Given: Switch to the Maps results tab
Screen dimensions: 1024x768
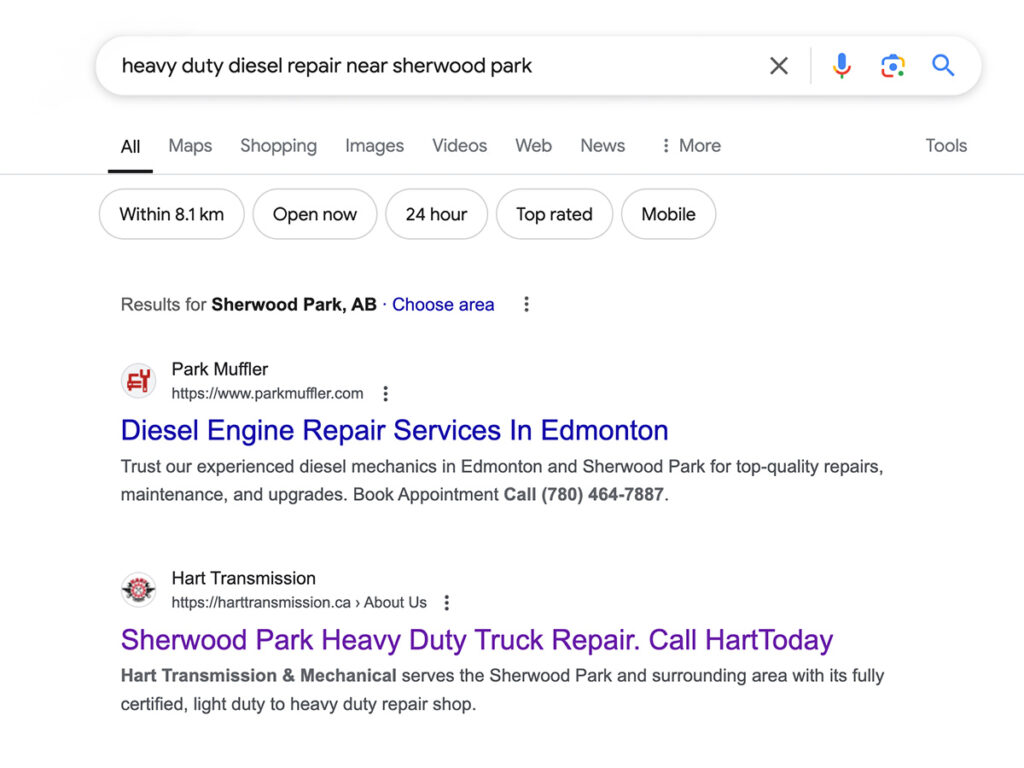Looking at the screenshot, I should [189, 146].
